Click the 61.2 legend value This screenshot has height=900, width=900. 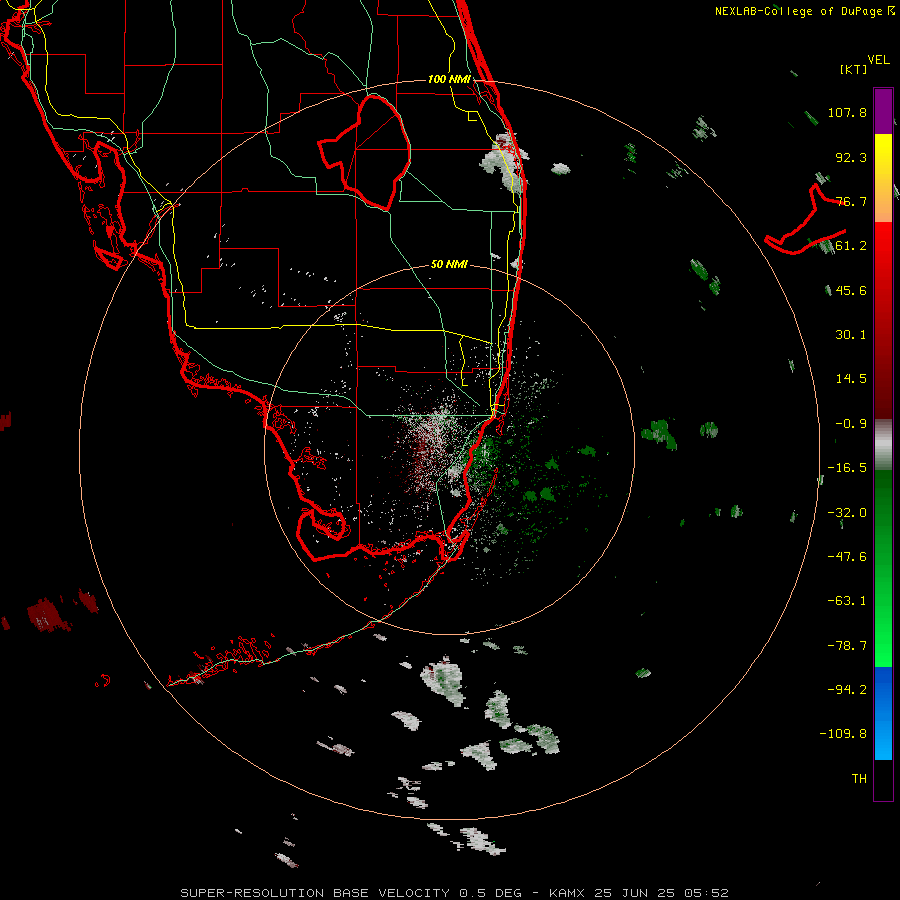(851, 246)
